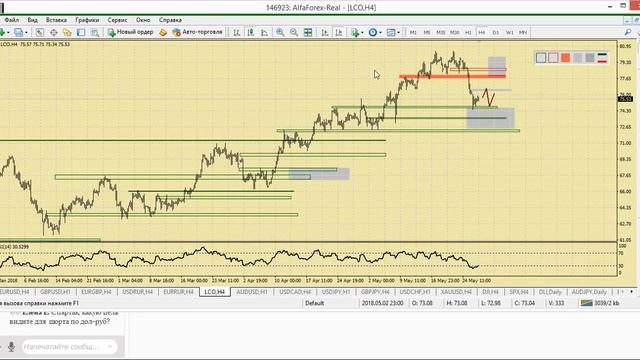This screenshot has height=360, width=640.
Task: Select the MN timeframe button
Action: point(523,32)
